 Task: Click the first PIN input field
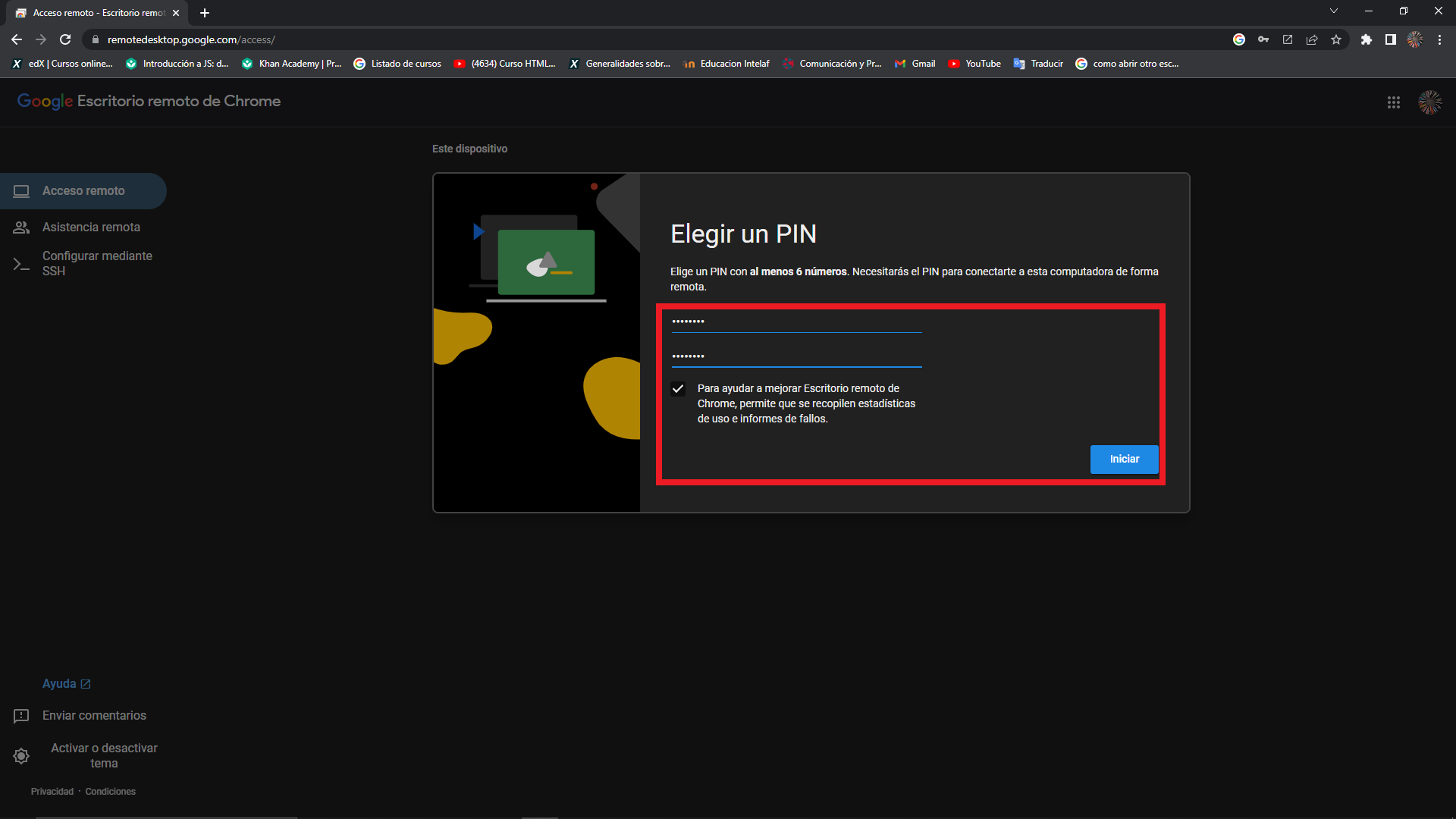tap(795, 322)
